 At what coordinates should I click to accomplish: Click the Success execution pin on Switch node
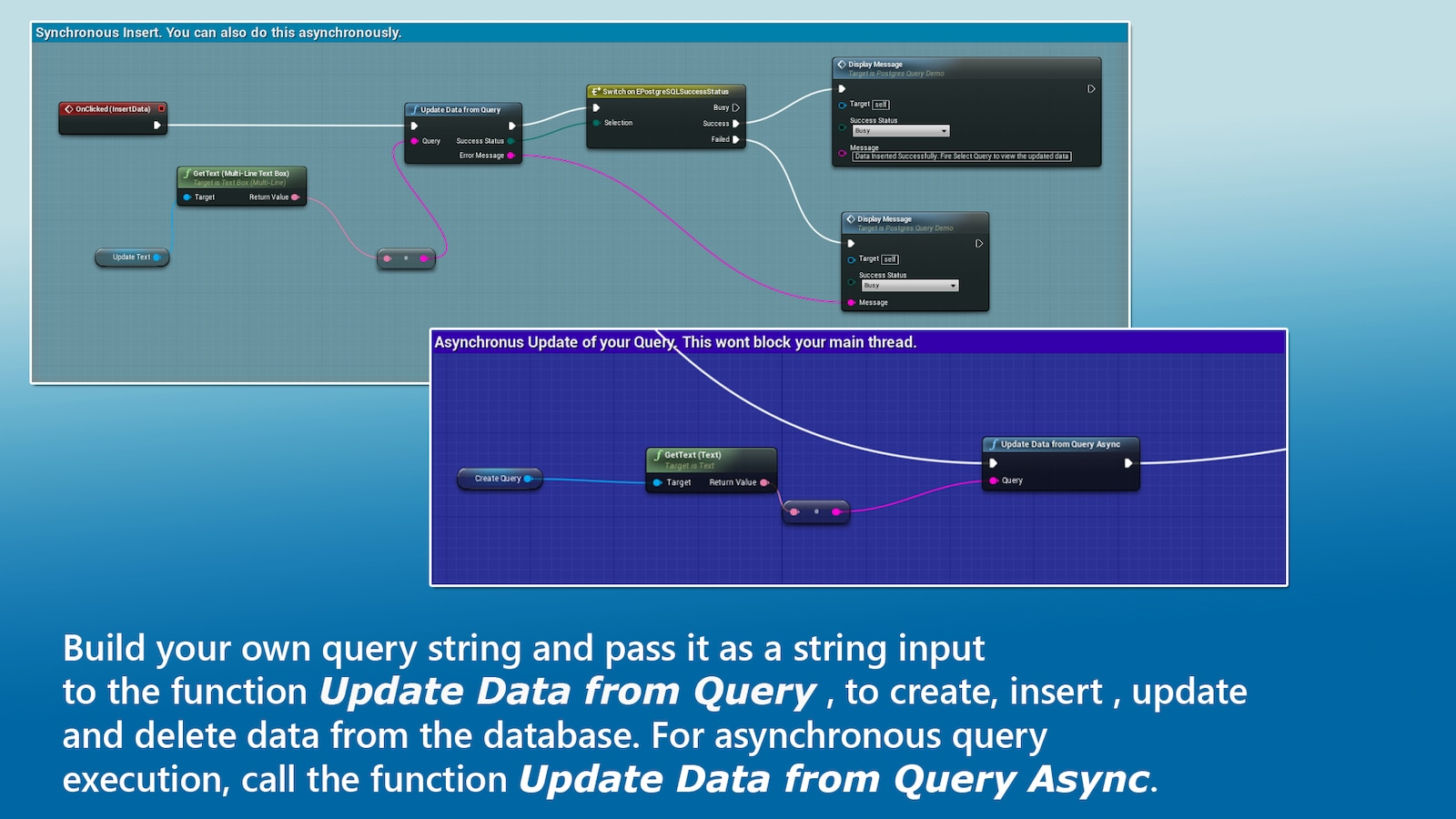(x=735, y=124)
